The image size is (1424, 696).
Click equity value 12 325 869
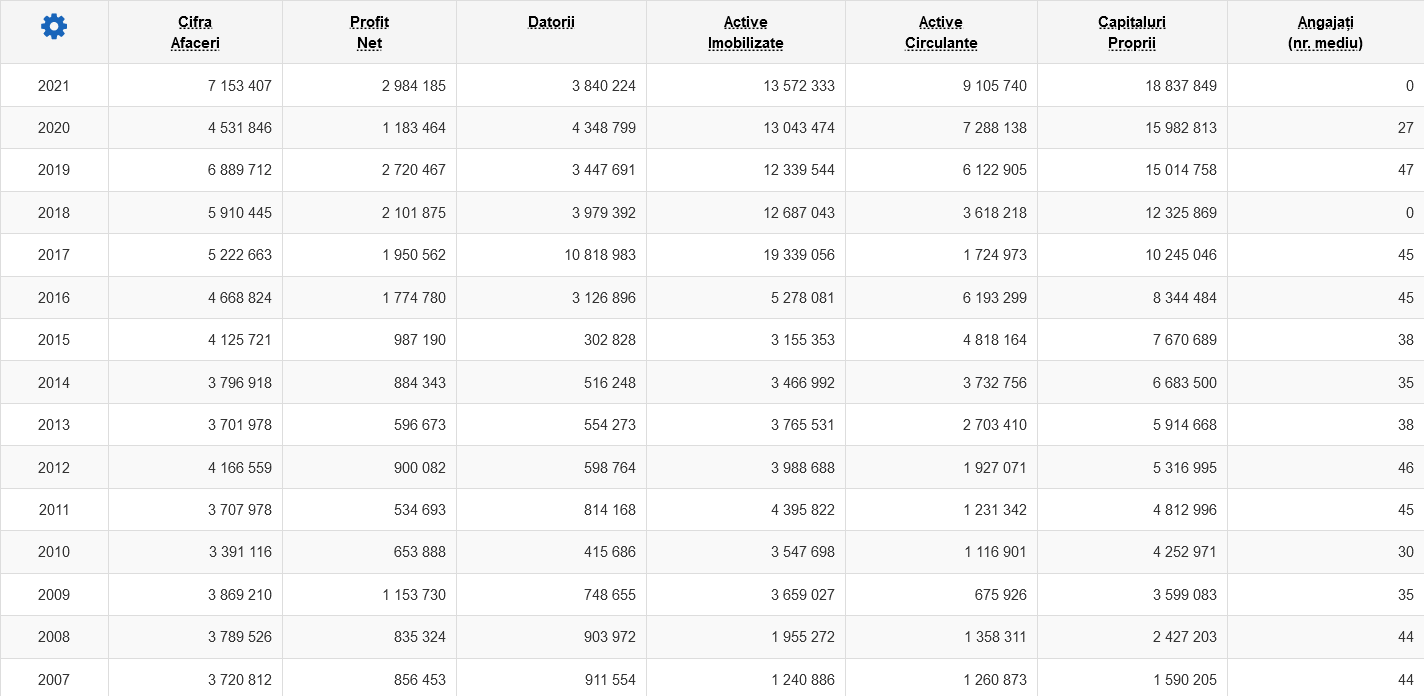pyautogui.click(x=1181, y=213)
